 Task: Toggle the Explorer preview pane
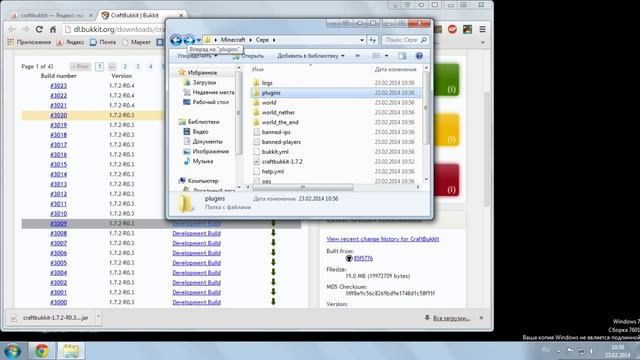tap(402, 56)
